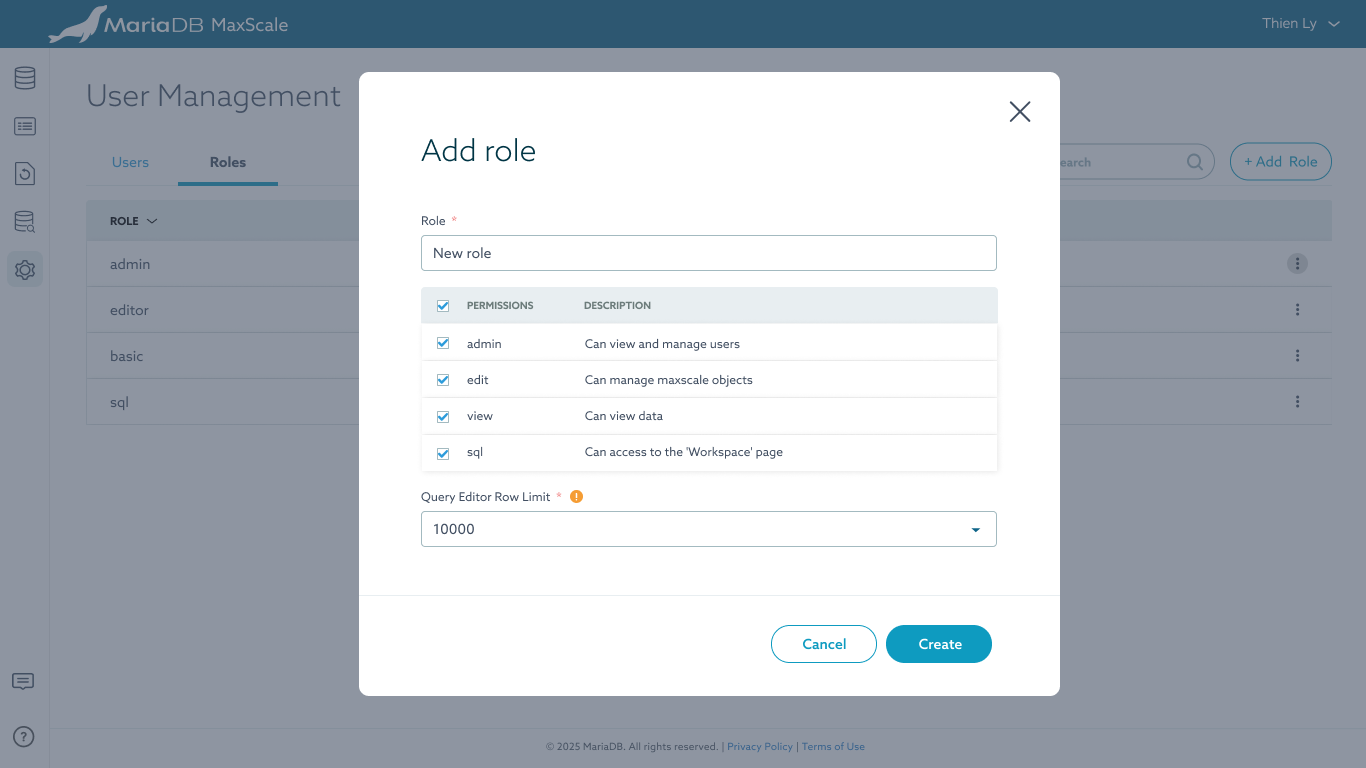Open the feedback chat icon
Viewport: 1366px width, 768px height.
23,681
